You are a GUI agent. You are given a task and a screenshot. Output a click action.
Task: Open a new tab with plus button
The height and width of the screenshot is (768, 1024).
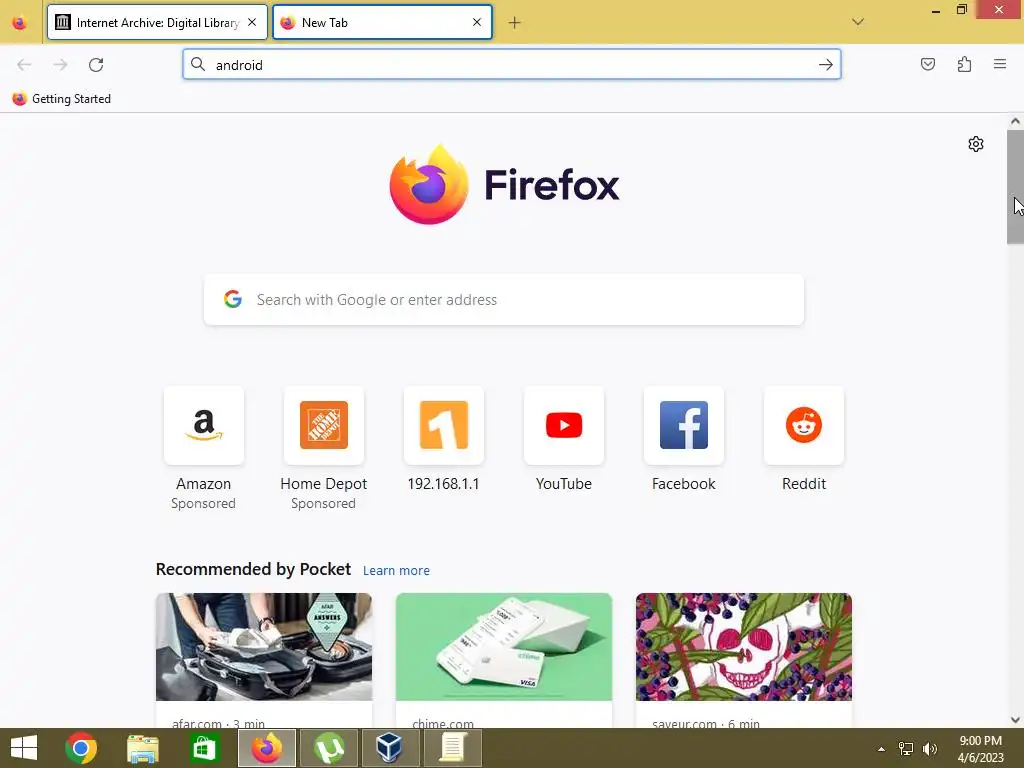click(x=515, y=23)
